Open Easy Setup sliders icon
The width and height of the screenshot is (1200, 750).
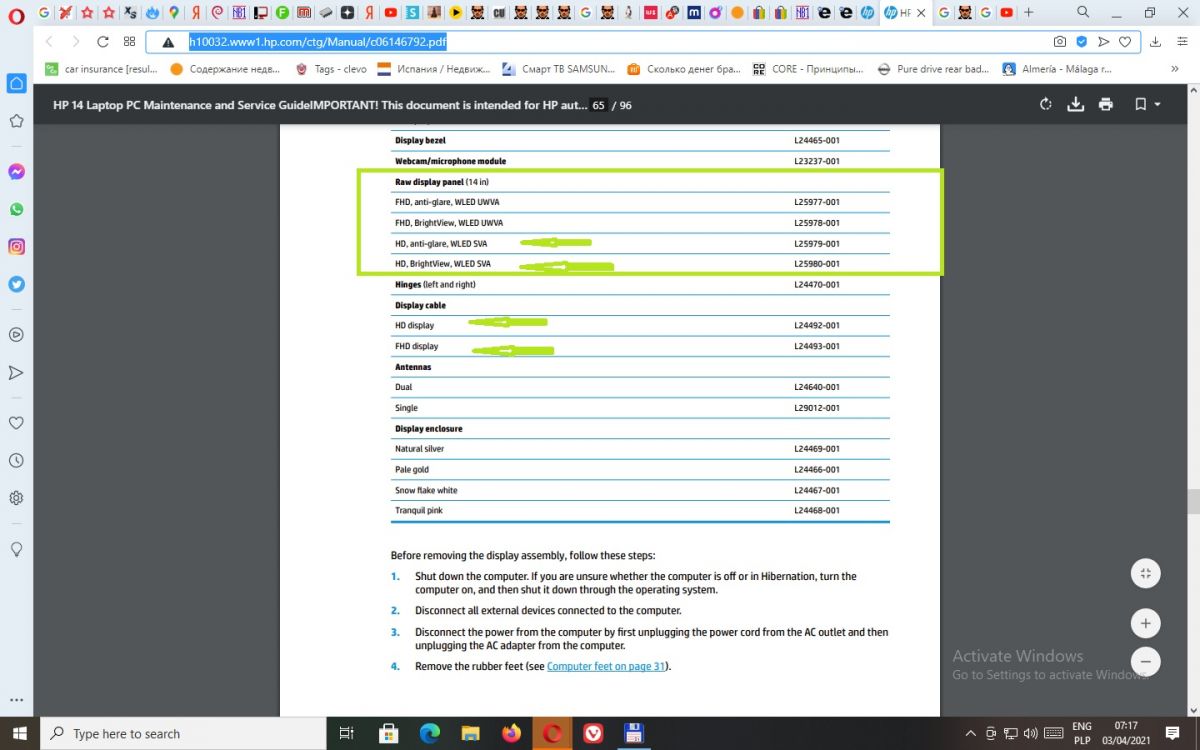(x=1182, y=42)
